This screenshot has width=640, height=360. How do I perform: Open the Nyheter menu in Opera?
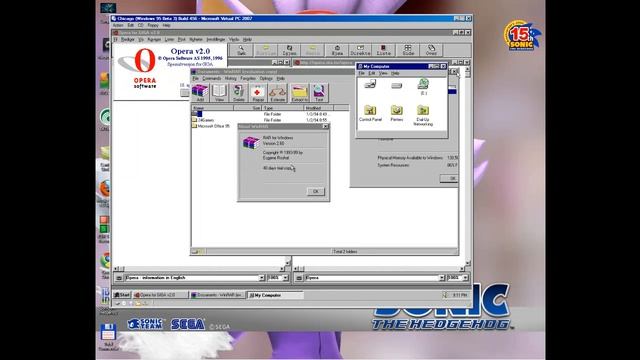[196, 39]
